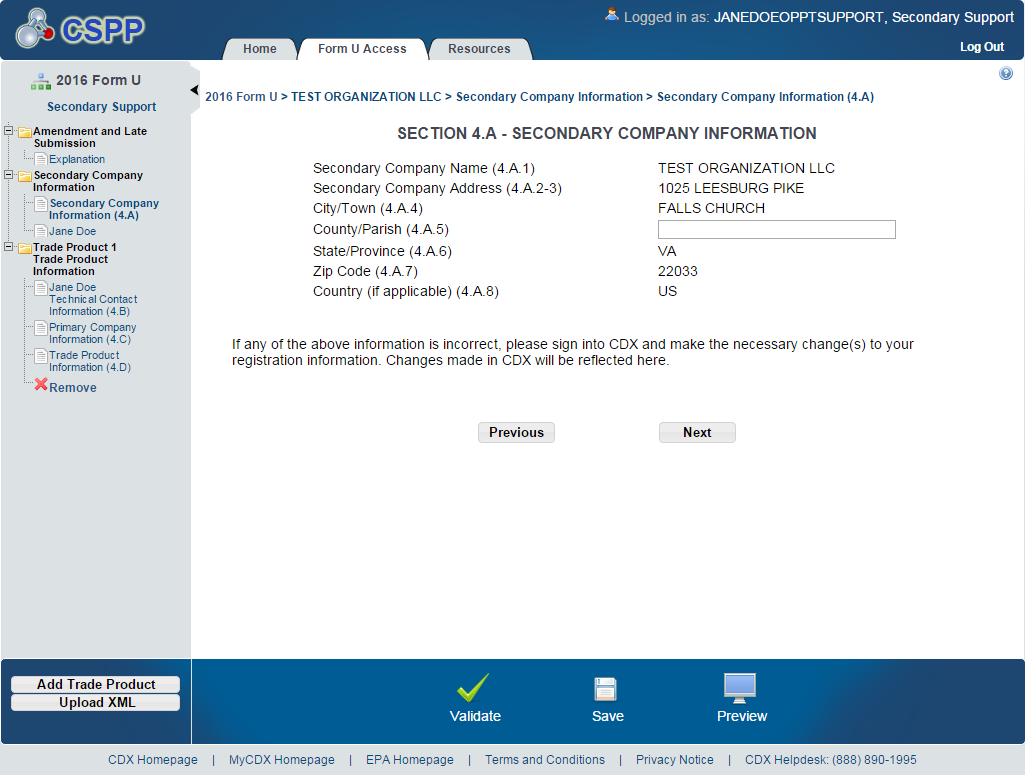1025x775 pixels.
Task: Click the red X Remove icon
Action: click(41, 385)
